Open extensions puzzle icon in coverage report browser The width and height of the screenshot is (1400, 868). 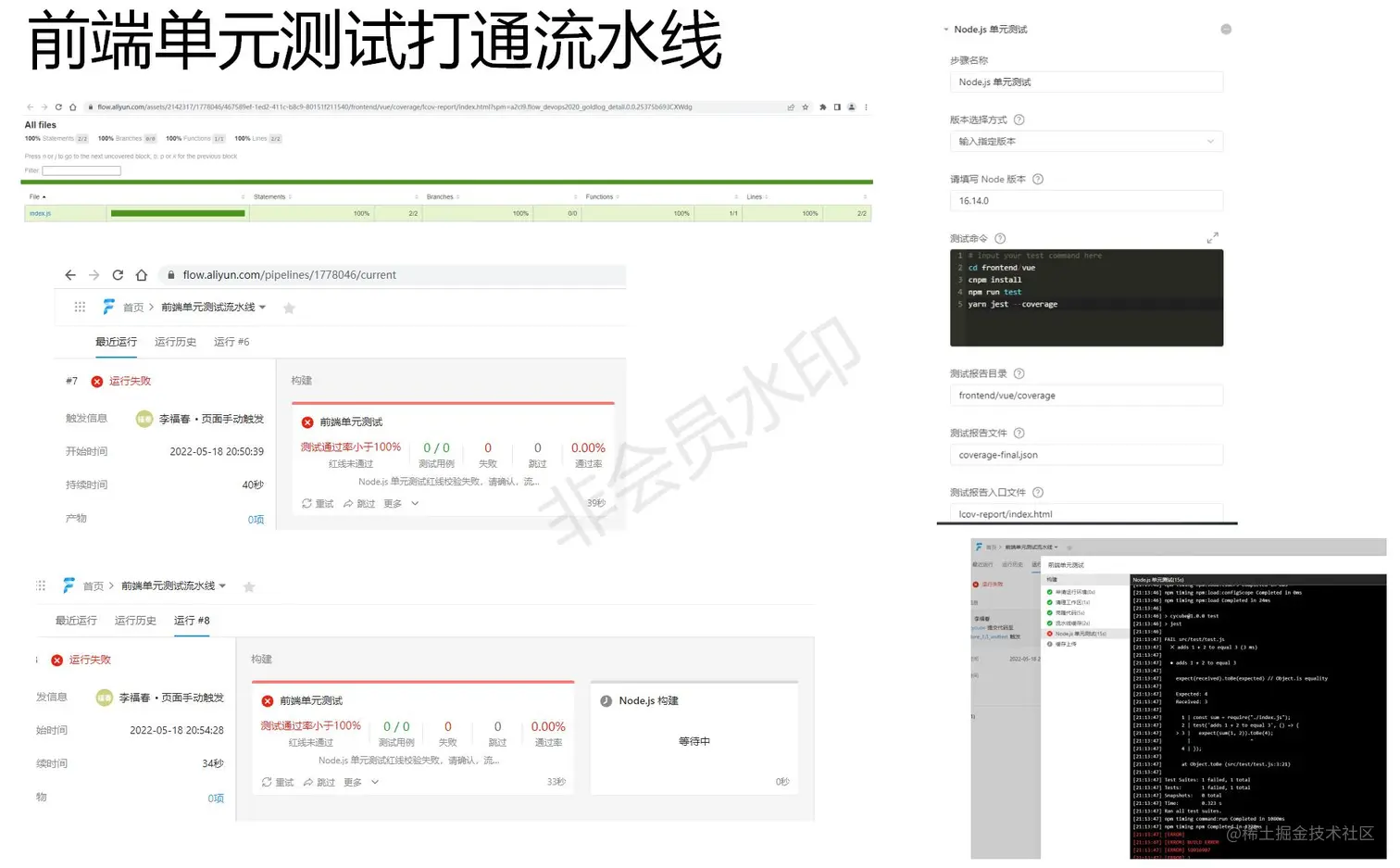point(822,107)
